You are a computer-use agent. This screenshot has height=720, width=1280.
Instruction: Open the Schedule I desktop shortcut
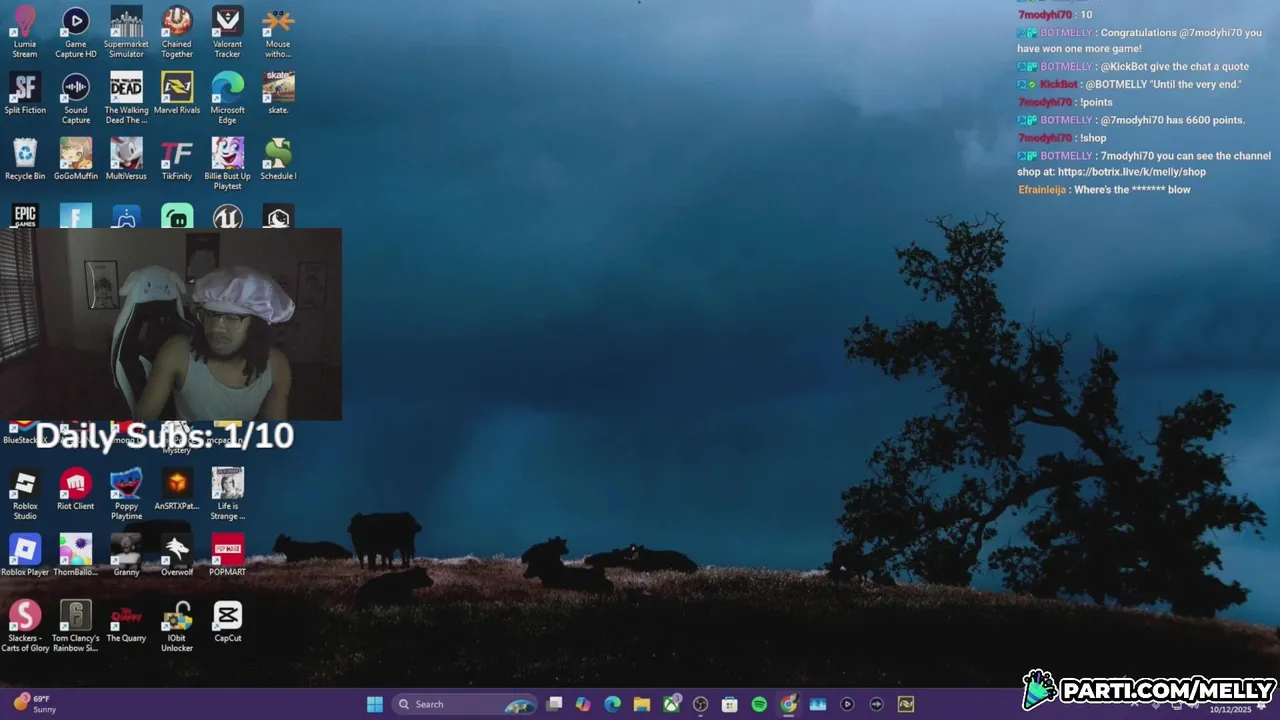(x=278, y=159)
